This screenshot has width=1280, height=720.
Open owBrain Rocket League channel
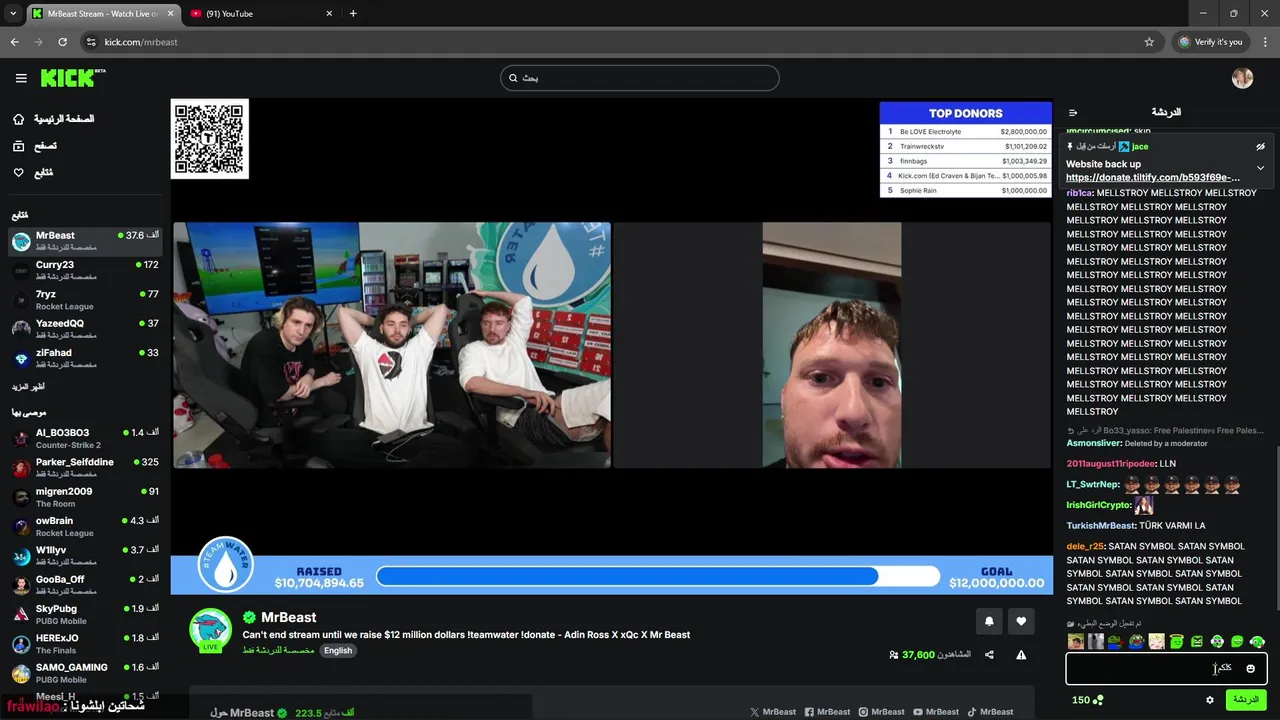pos(85,526)
